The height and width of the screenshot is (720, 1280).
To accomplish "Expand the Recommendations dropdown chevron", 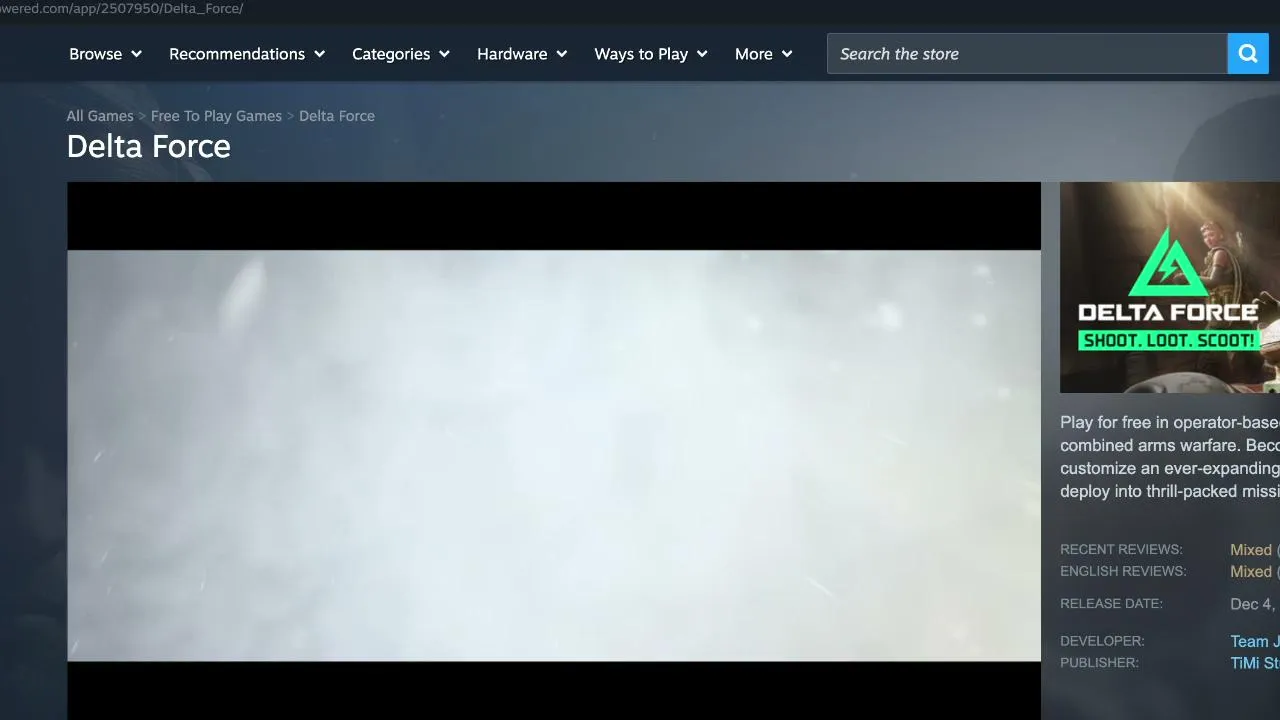I will pyautogui.click(x=319, y=54).
